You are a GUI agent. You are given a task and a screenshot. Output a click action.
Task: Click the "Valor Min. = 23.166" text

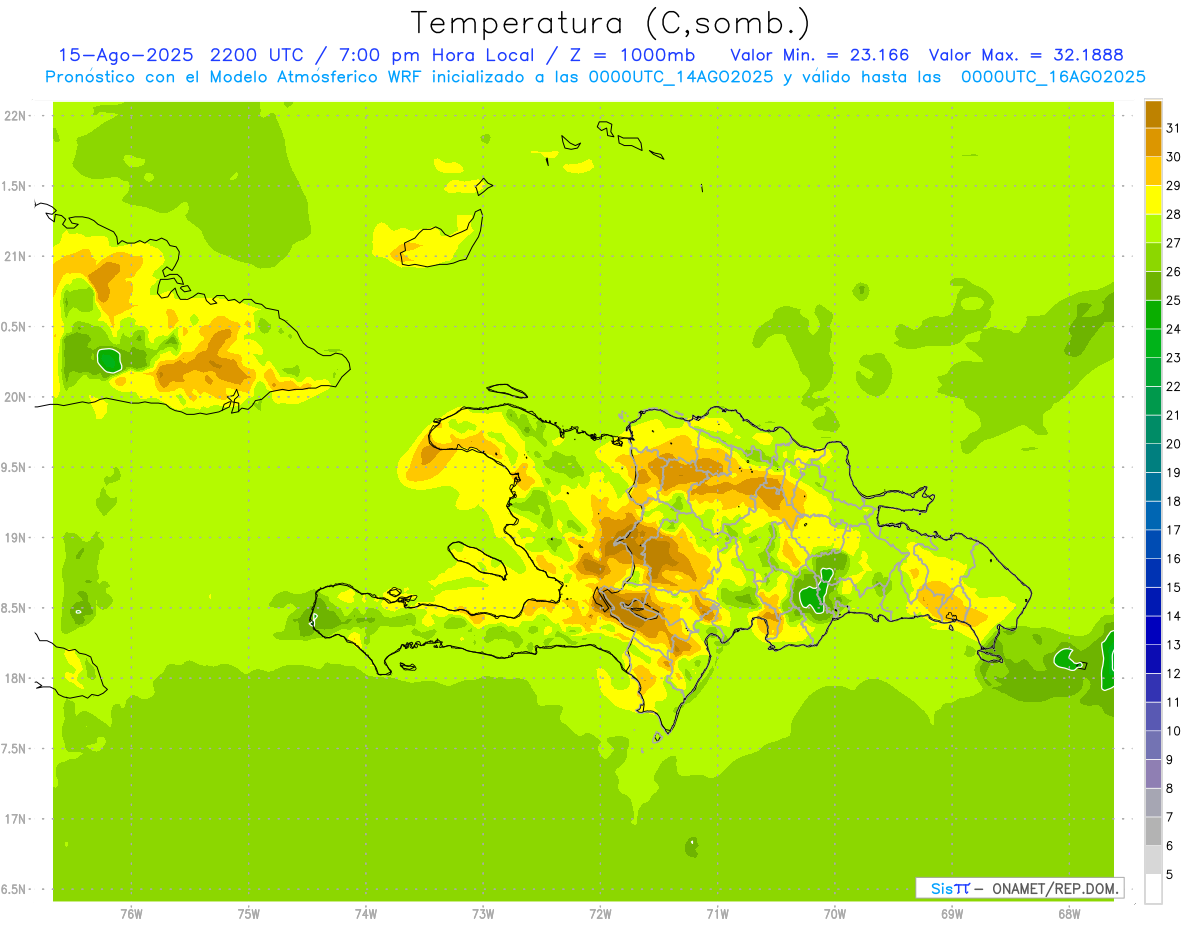point(820,55)
